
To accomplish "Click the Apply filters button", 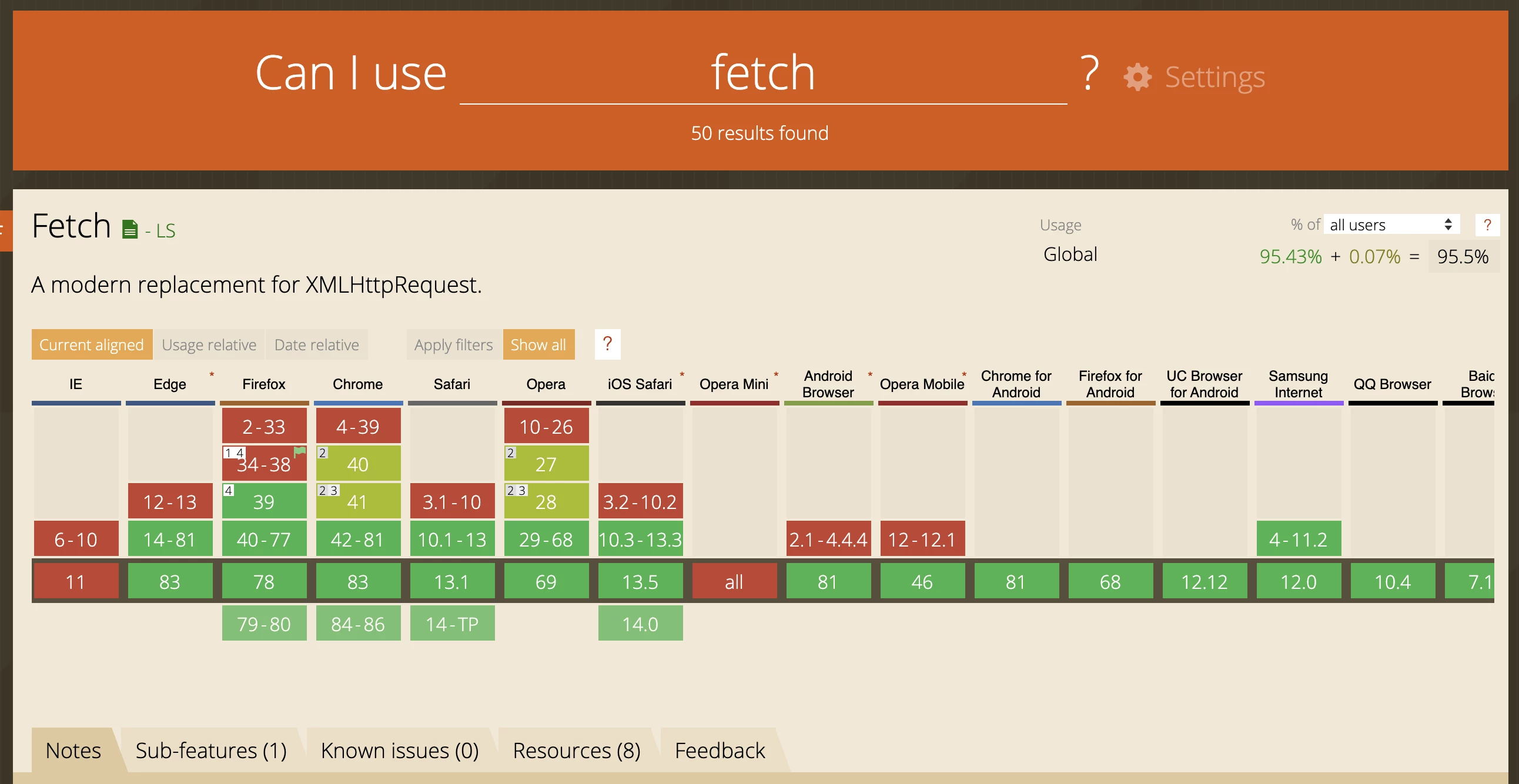I will 453,345.
